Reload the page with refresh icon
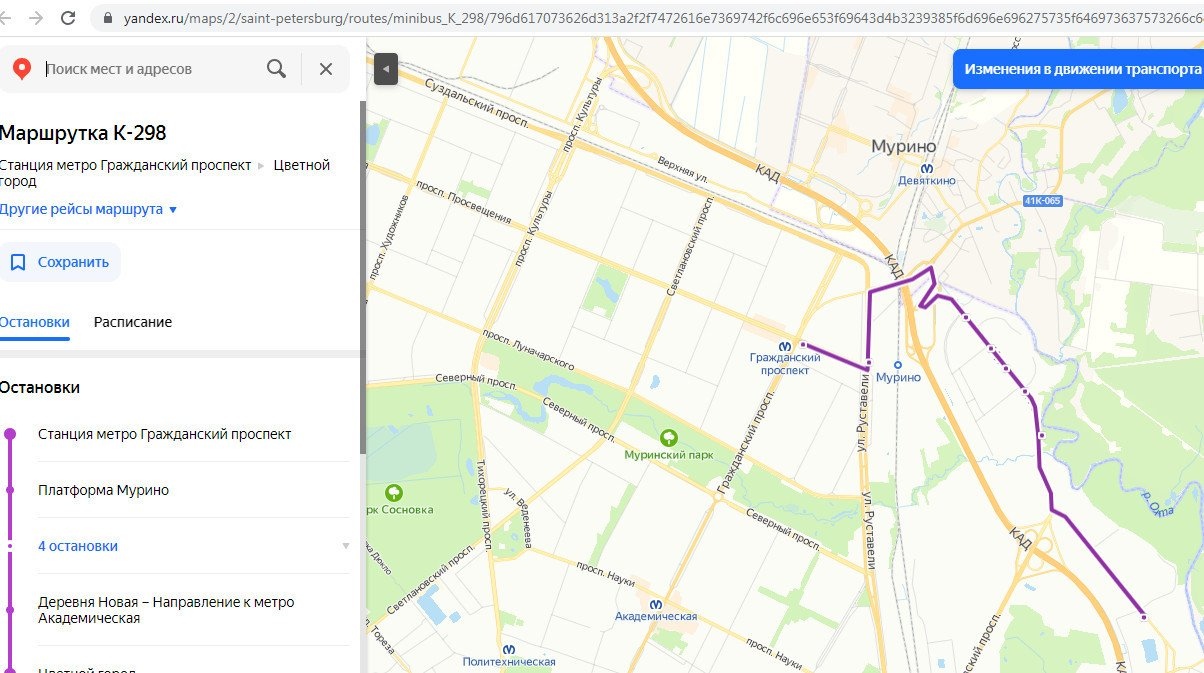Image resolution: width=1204 pixels, height=673 pixels. (68, 18)
